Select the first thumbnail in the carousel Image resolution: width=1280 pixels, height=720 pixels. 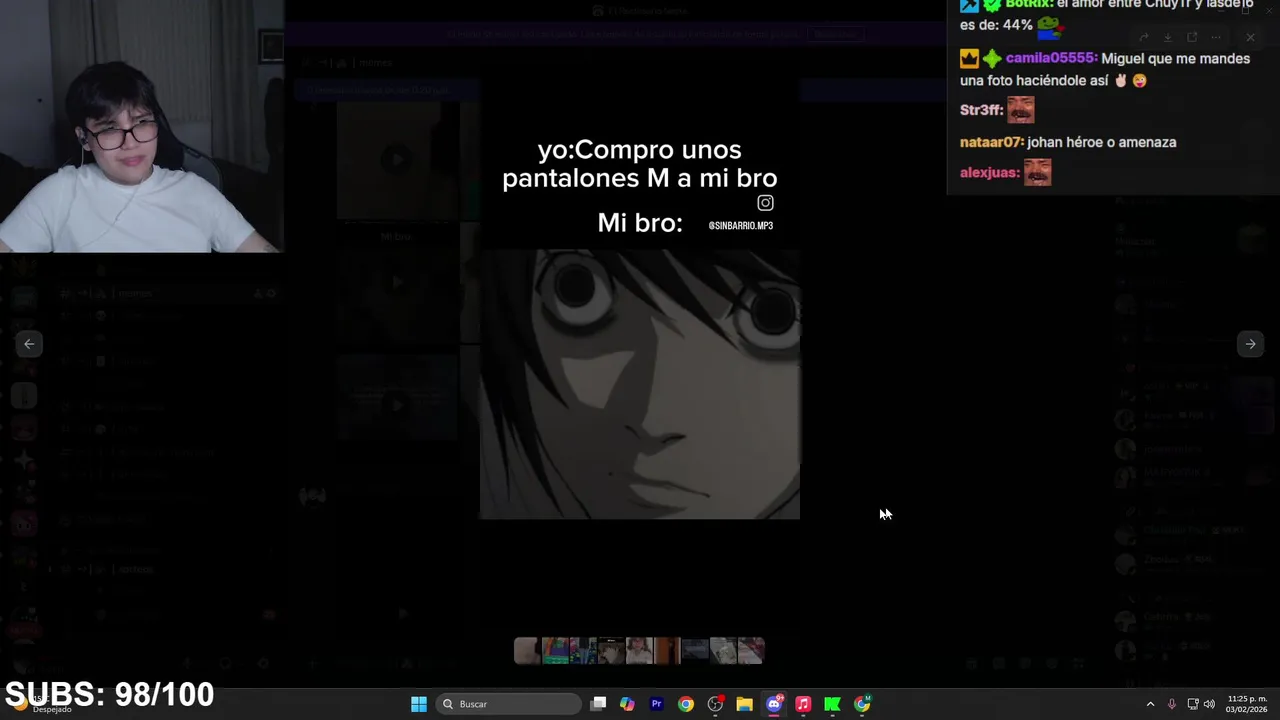click(x=526, y=651)
